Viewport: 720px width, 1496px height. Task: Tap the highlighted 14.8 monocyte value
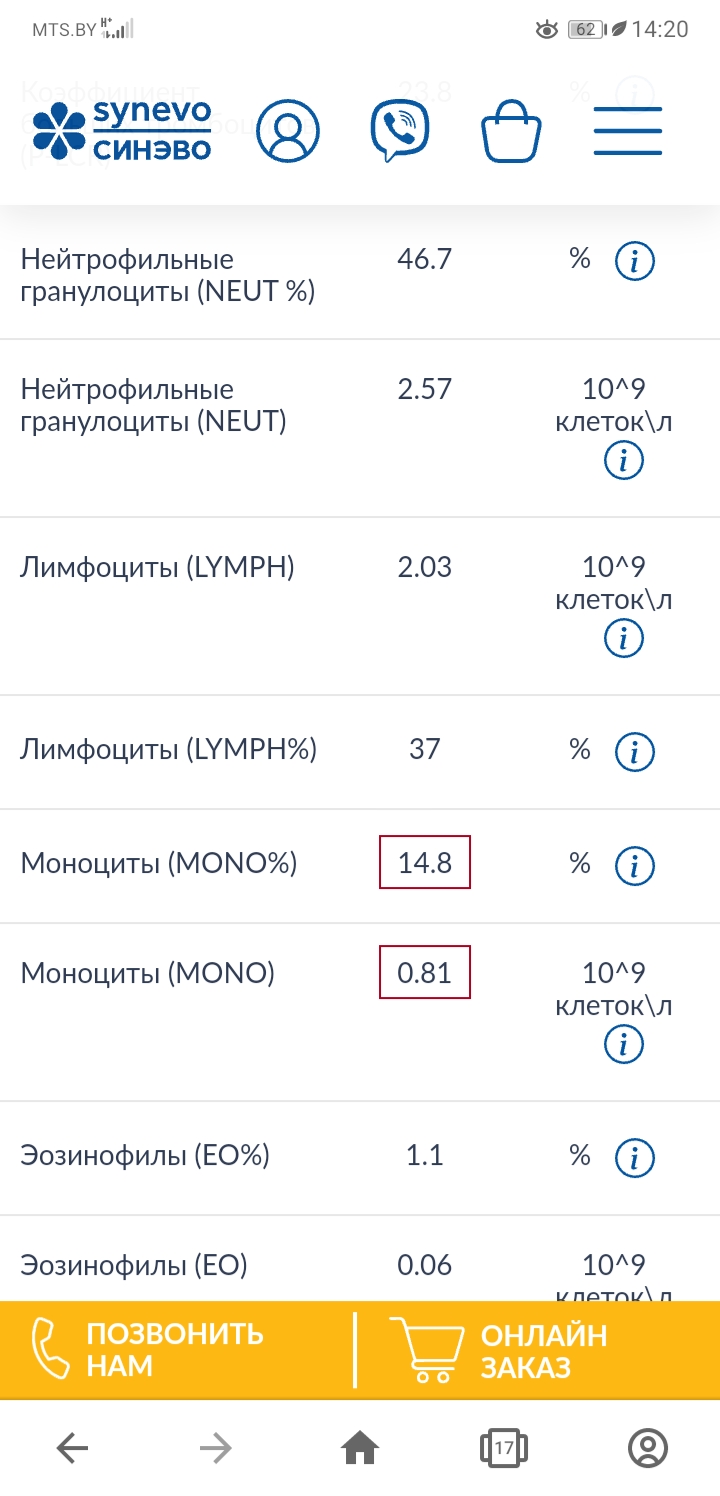pos(425,863)
